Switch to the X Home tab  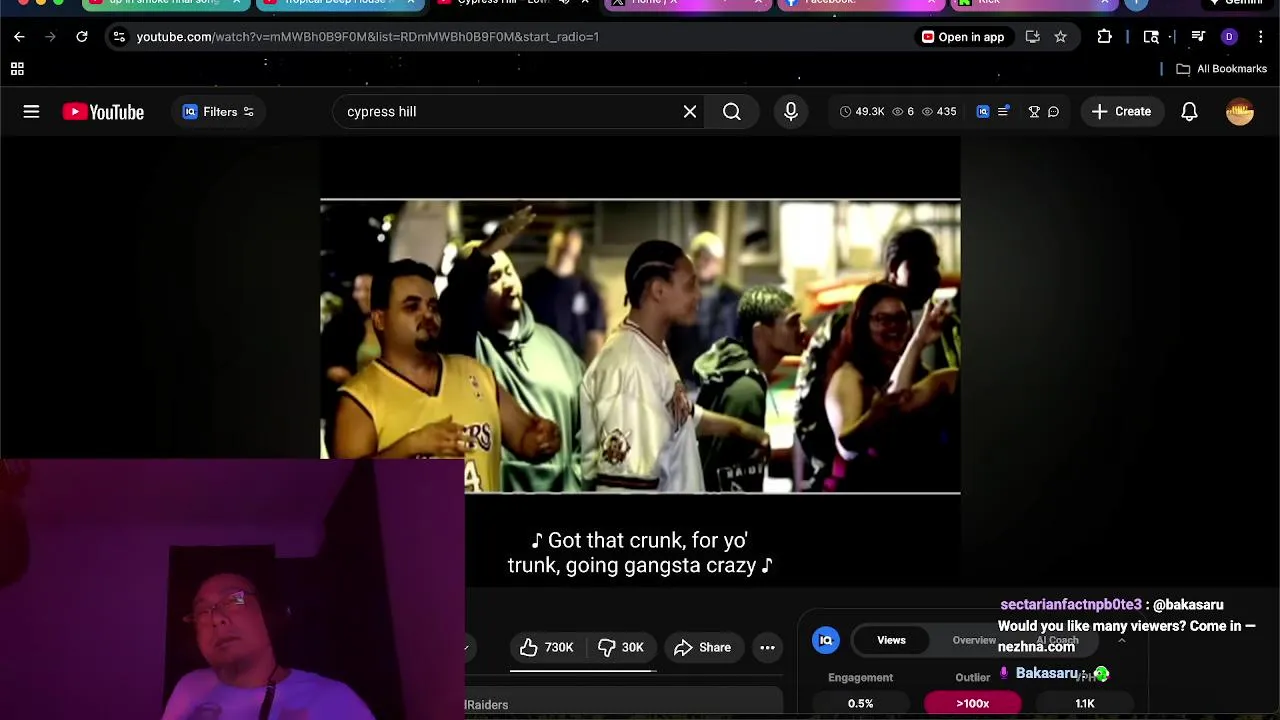[686, 3]
